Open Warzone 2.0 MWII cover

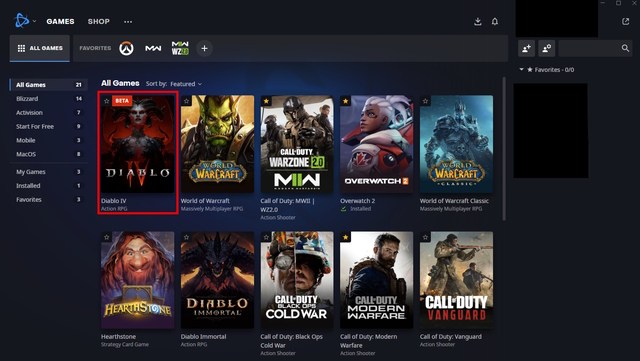coord(297,144)
